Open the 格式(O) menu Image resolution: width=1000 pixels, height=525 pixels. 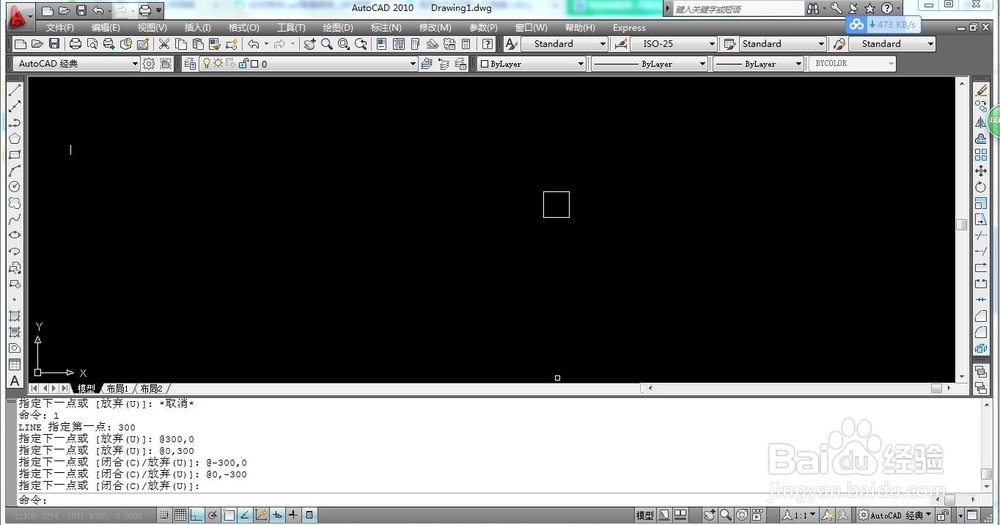244,27
